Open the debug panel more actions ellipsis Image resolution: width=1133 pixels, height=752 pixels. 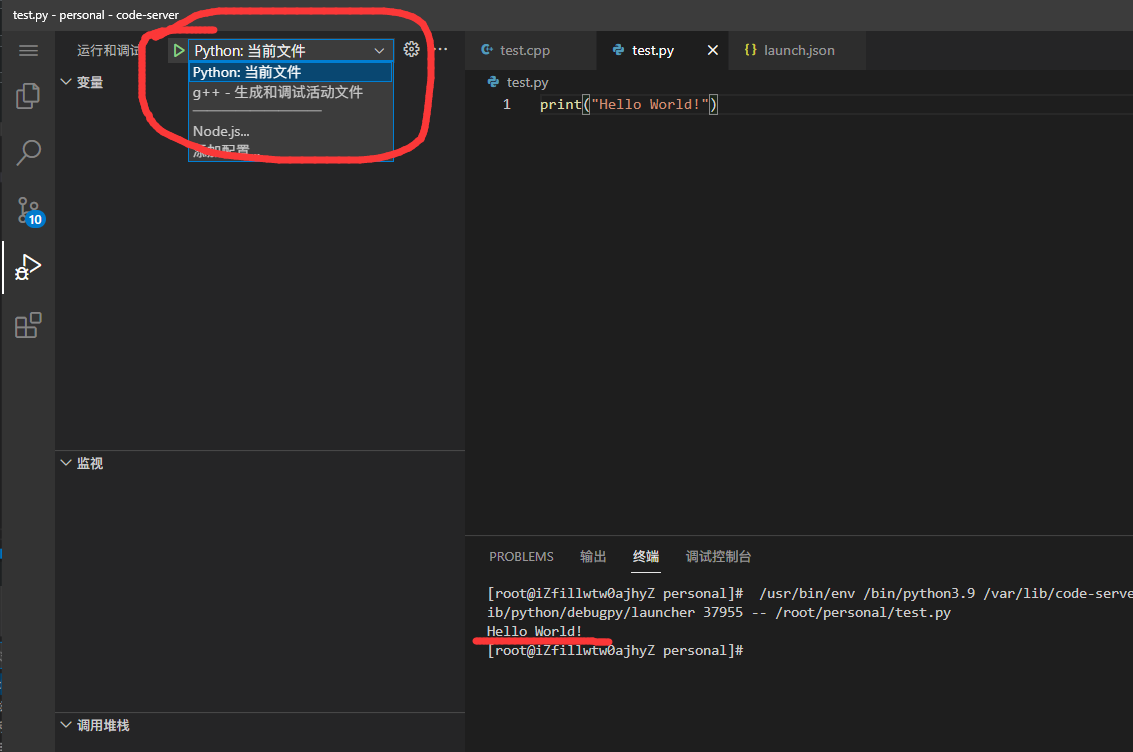(440, 49)
